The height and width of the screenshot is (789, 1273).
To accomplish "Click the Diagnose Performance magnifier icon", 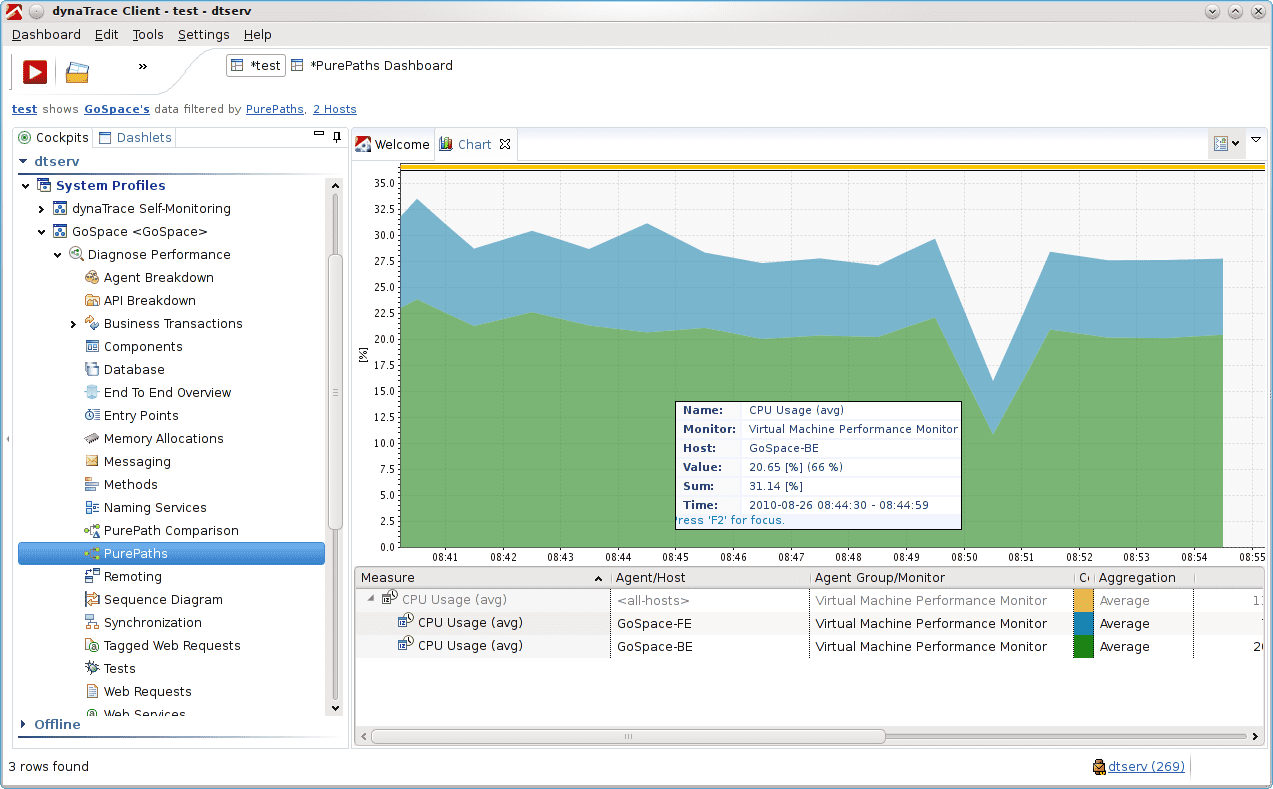I will pyautogui.click(x=76, y=254).
